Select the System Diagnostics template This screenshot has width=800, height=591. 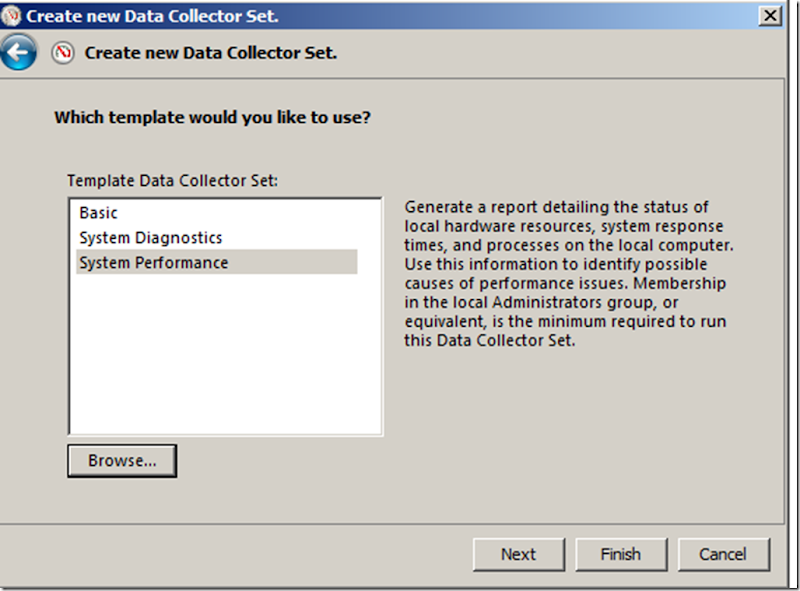[x=150, y=238]
